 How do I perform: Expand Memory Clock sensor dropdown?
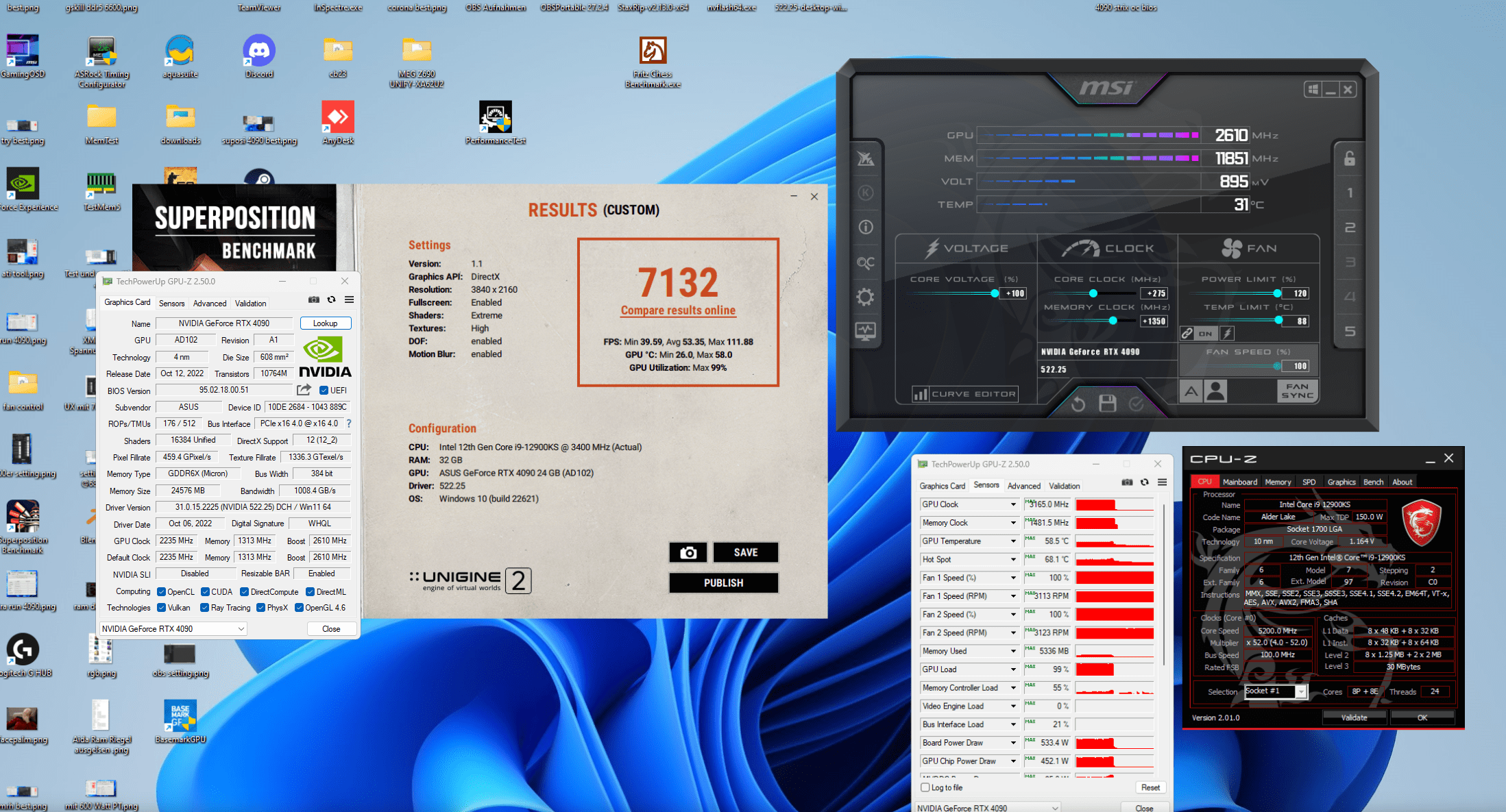(1013, 523)
